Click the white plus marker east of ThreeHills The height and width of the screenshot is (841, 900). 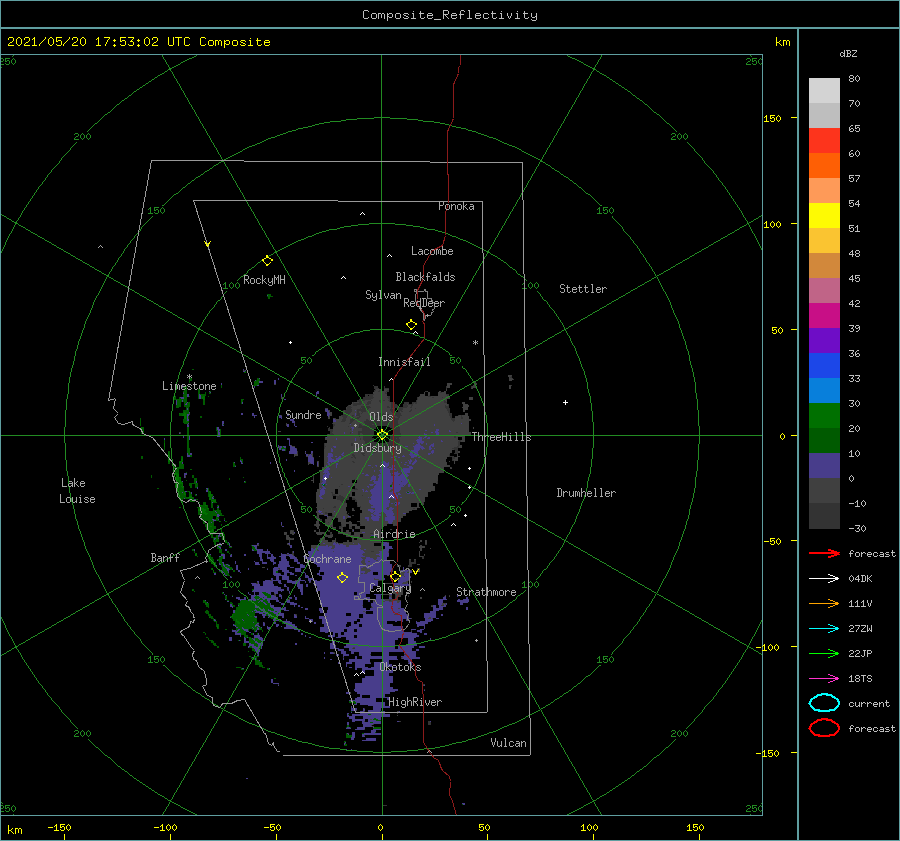tap(565, 402)
